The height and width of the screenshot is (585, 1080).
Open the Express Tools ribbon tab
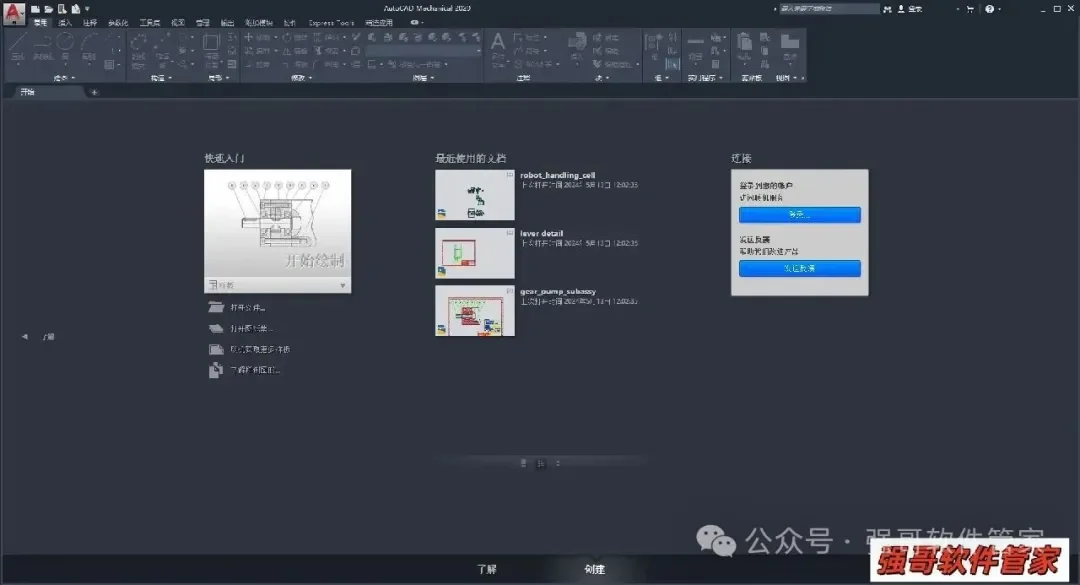(331, 23)
